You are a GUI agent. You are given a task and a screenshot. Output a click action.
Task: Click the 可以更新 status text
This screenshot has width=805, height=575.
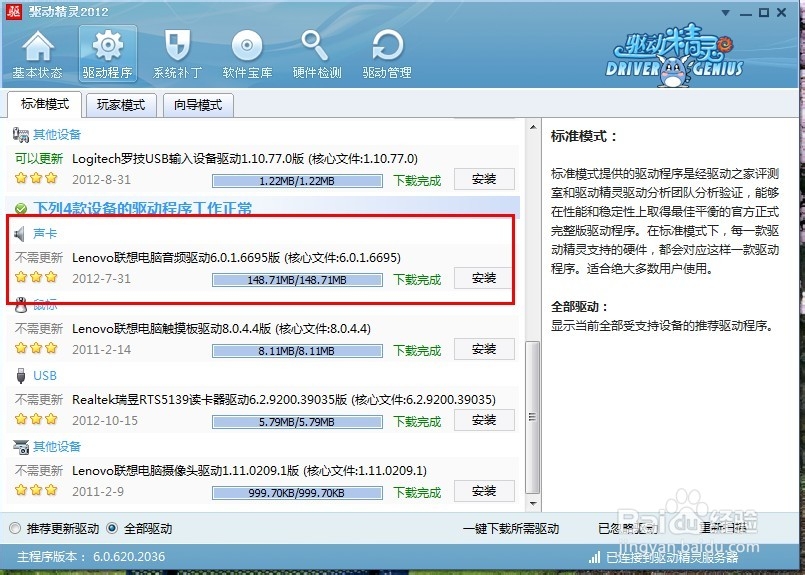pos(39,158)
